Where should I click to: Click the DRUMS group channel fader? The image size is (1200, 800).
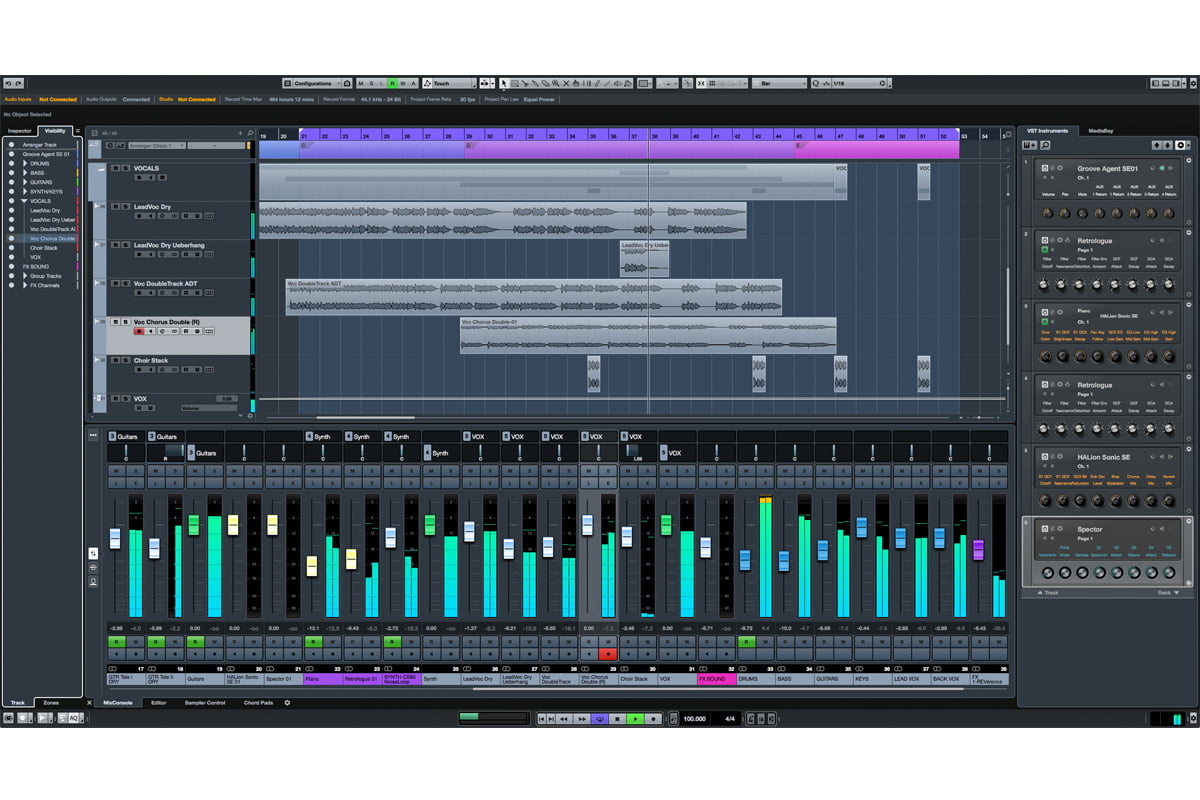click(745, 560)
